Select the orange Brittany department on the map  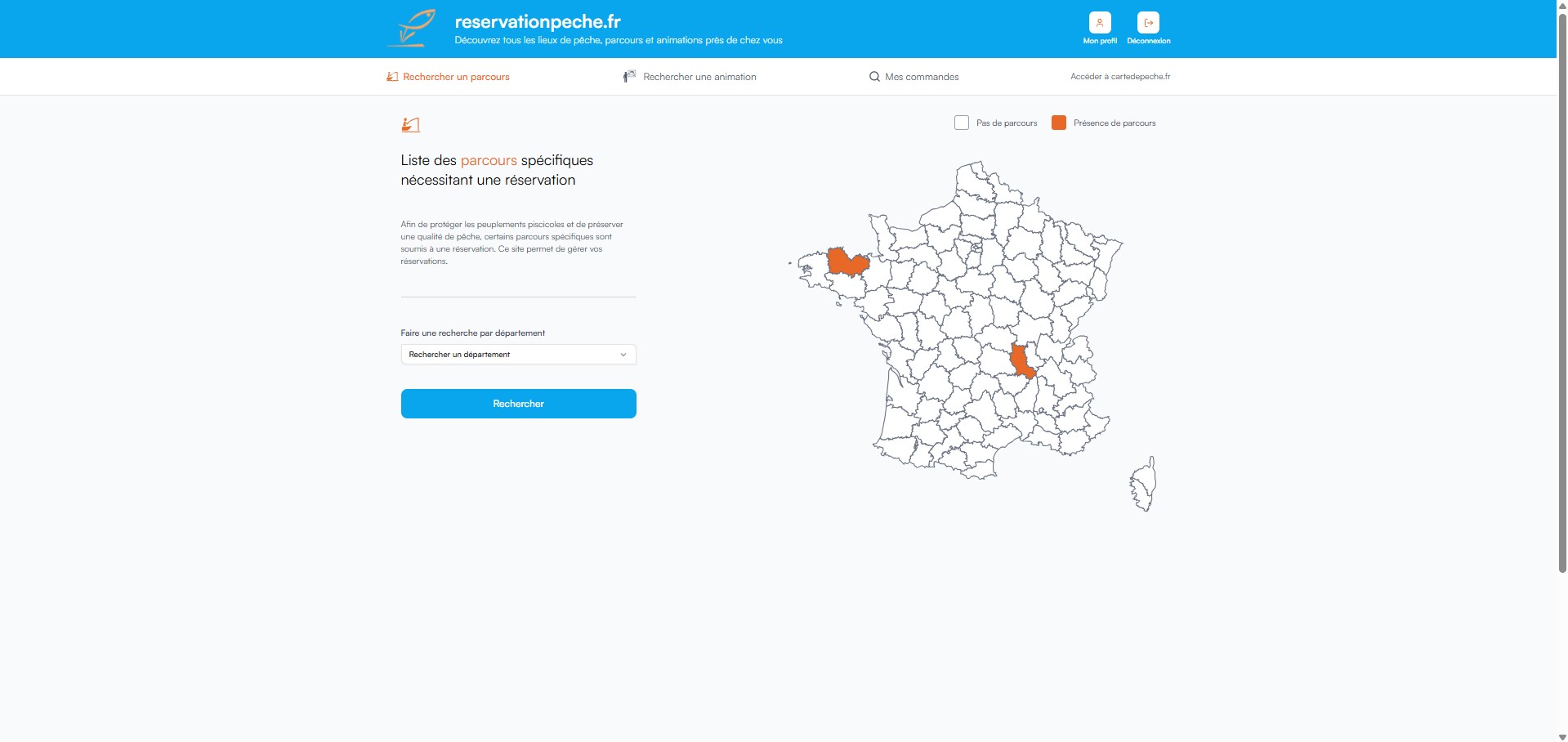point(847,262)
